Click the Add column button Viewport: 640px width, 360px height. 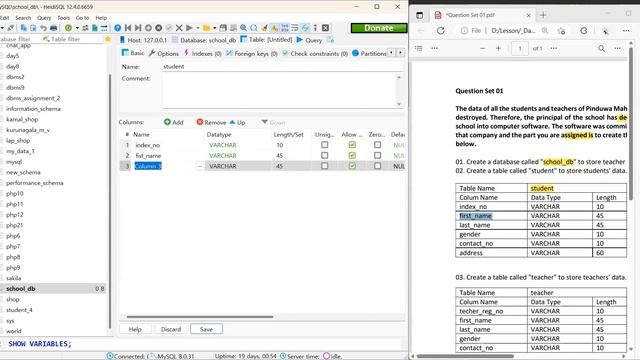click(174, 122)
